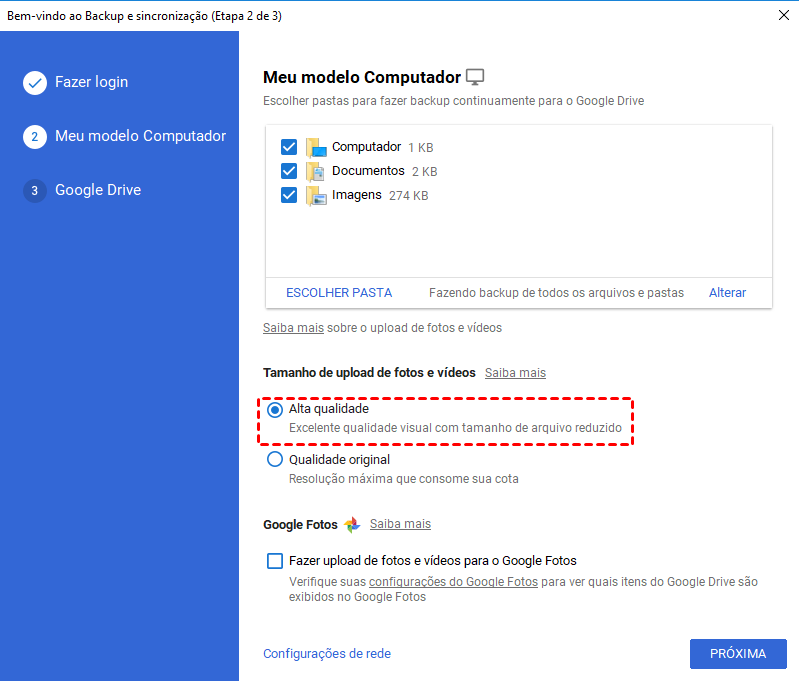This screenshot has width=799, height=681.
Task: Click the Fazer login checkmark step icon
Action: 35,83
